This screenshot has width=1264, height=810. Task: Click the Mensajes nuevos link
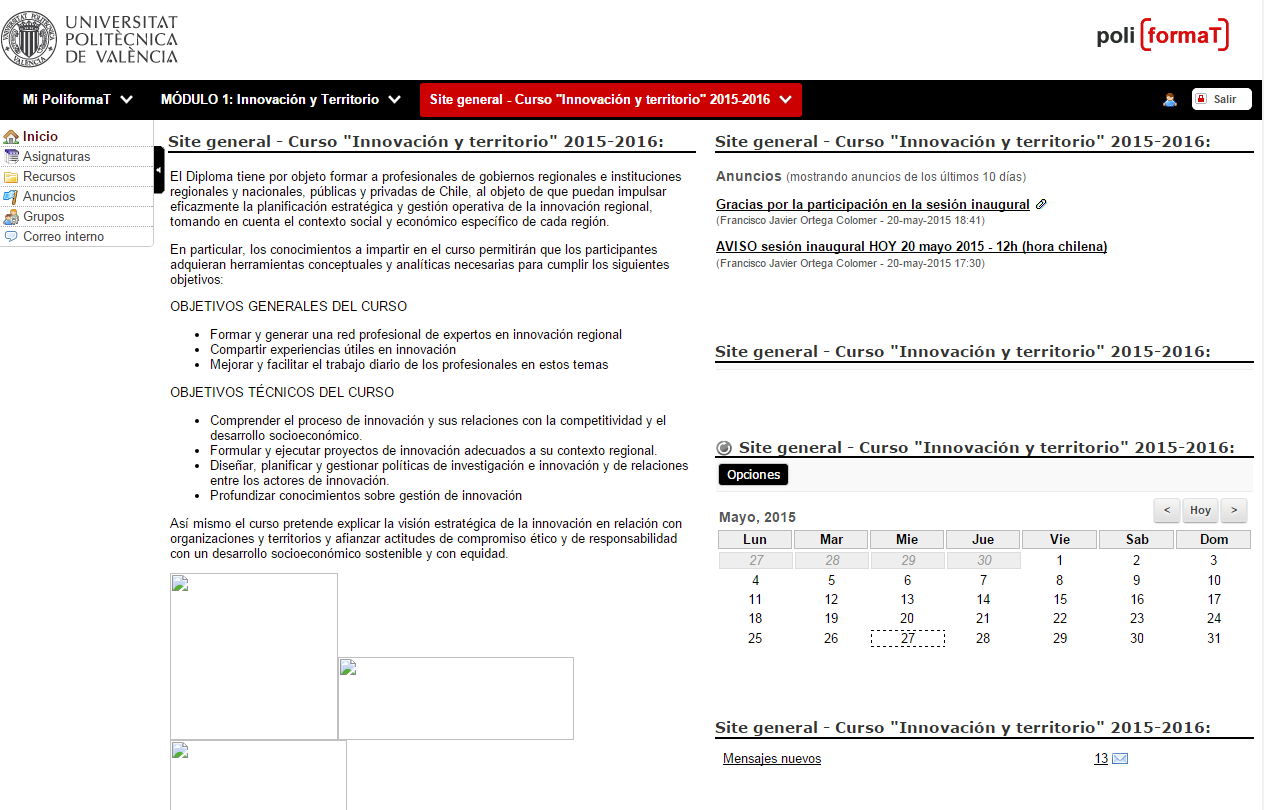772,759
